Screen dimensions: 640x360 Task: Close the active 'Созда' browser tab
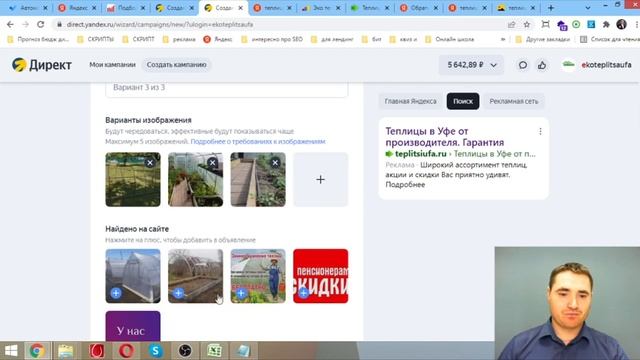tap(240, 8)
